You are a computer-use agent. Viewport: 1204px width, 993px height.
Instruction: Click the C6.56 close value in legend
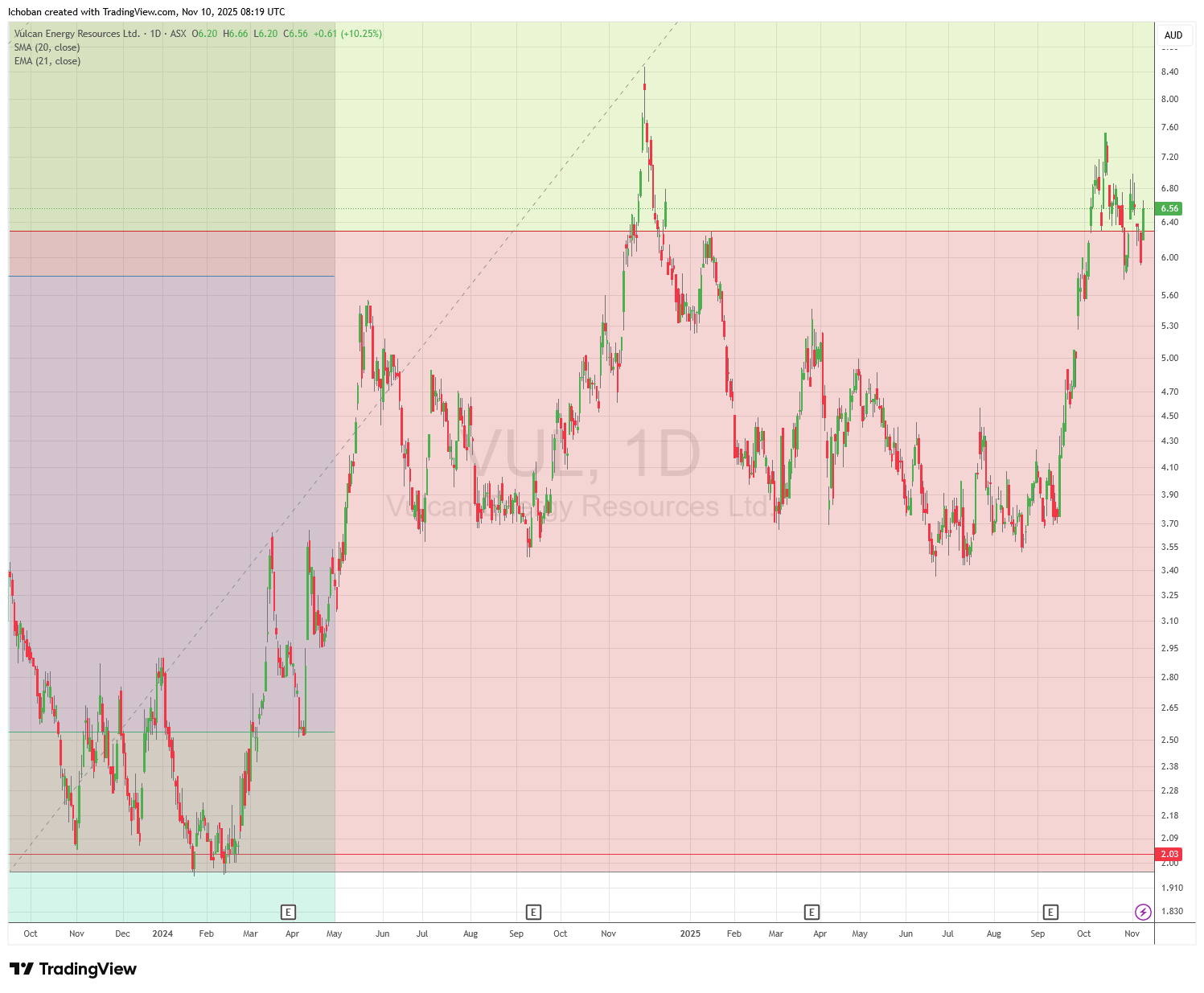pyautogui.click(x=298, y=34)
